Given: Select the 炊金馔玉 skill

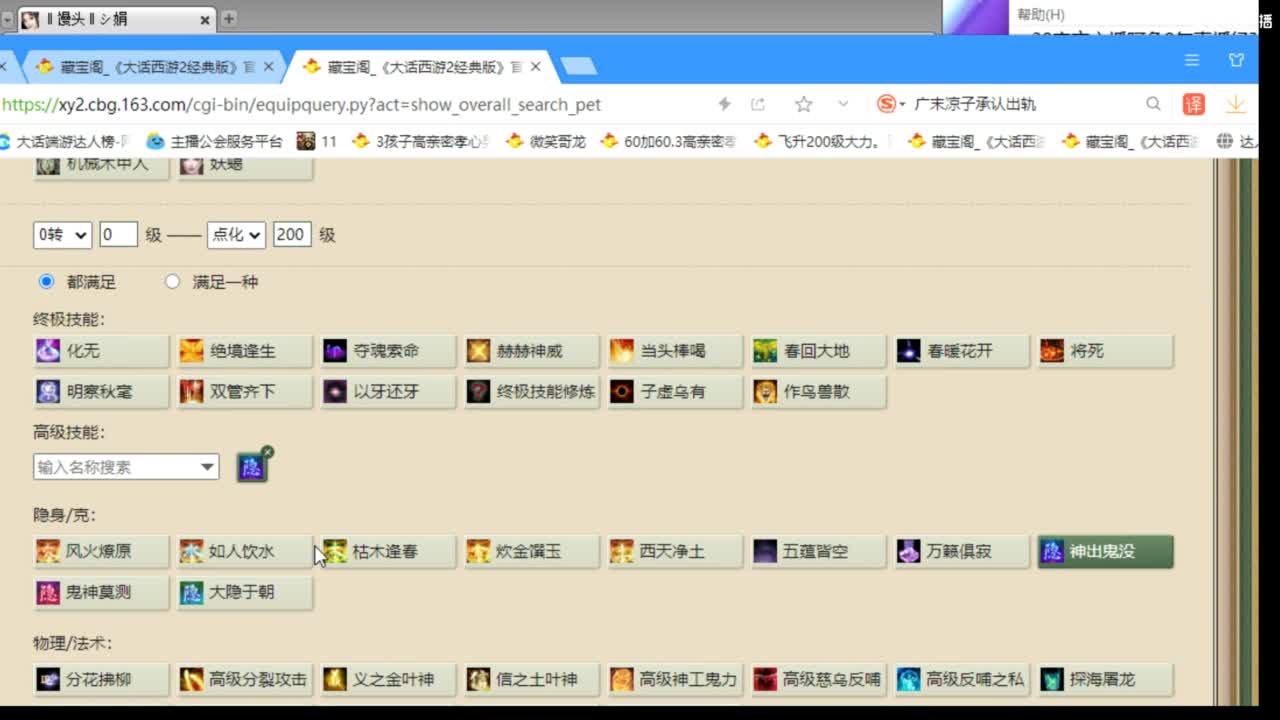Looking at the screenshot, I should 531,551.
